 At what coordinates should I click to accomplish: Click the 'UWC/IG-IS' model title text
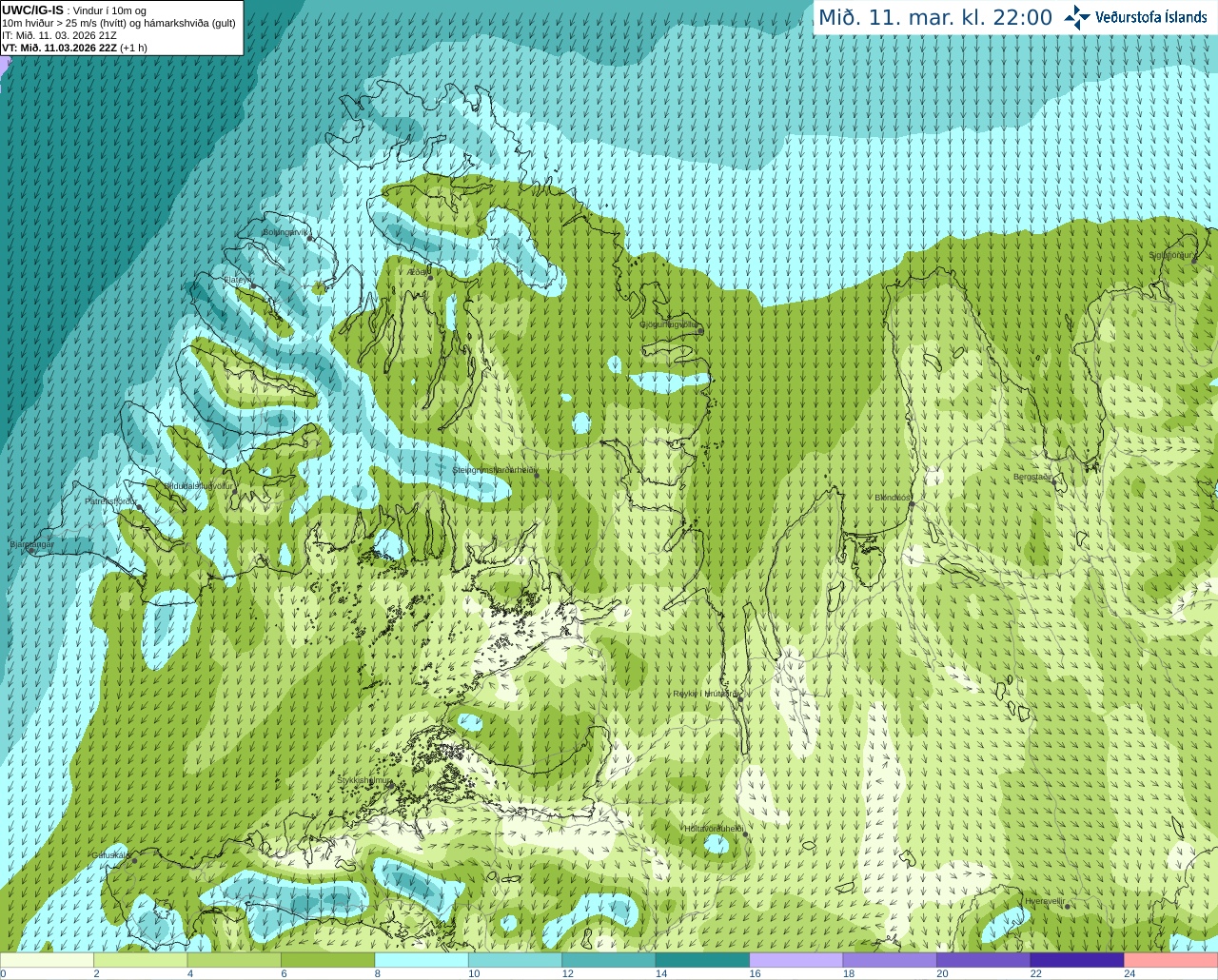(x=33, y=10)
